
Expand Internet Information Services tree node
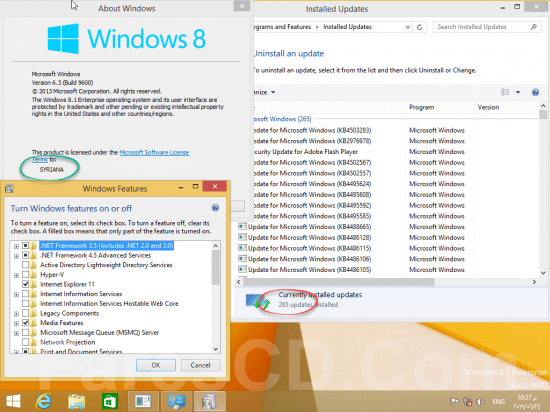pos(16,295)
